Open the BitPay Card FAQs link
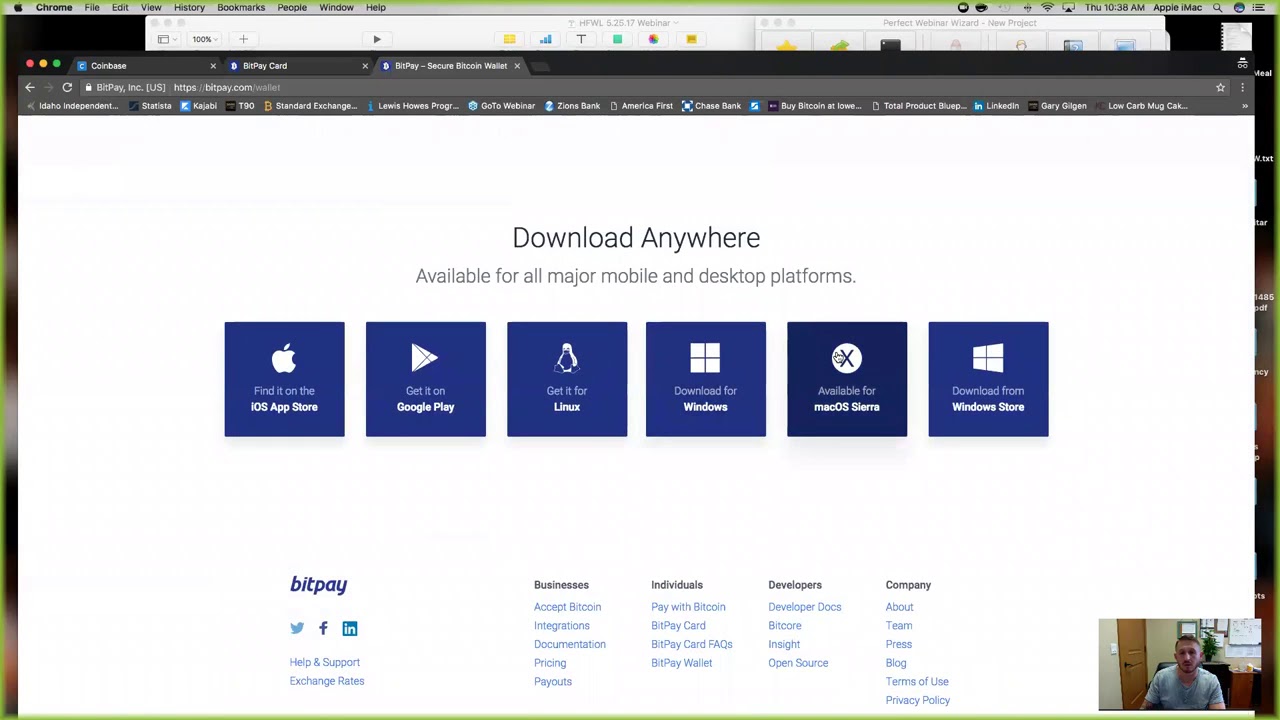 (691, 644)
